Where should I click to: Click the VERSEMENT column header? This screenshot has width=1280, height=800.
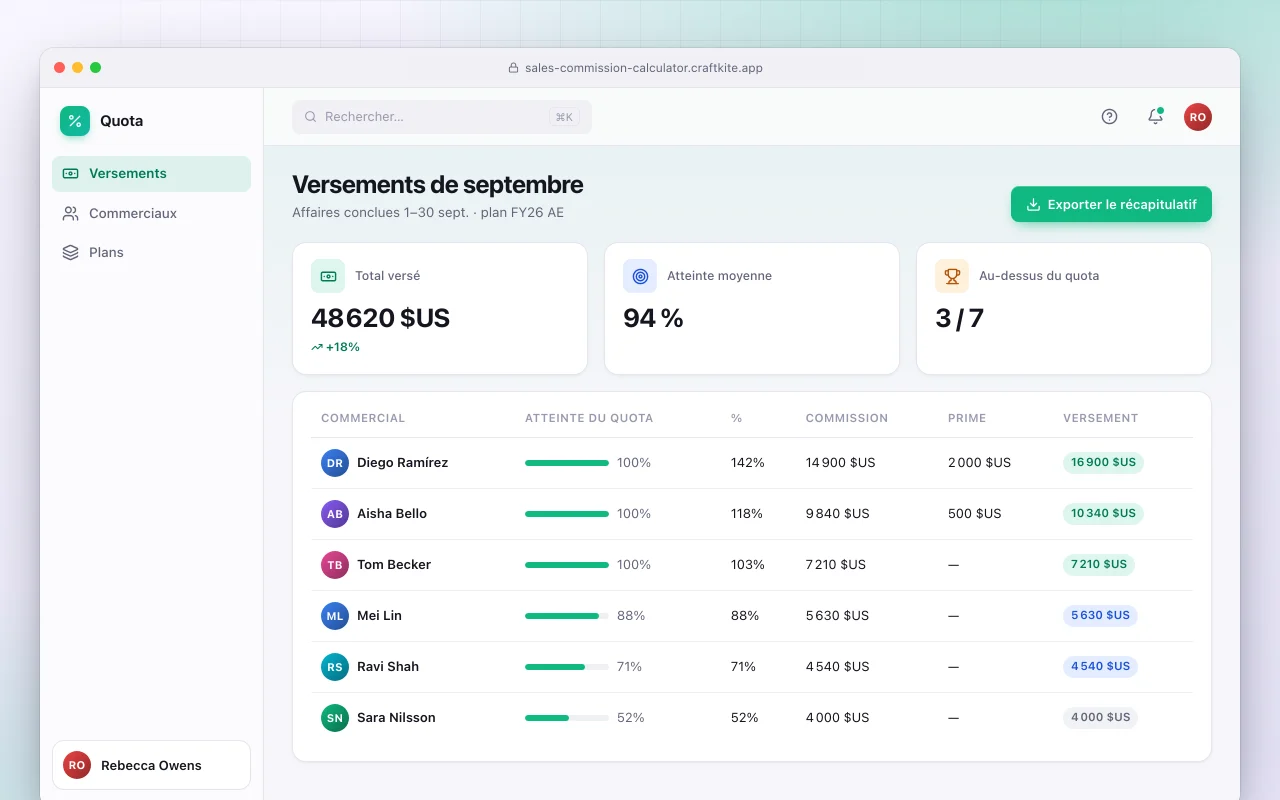1100,418
